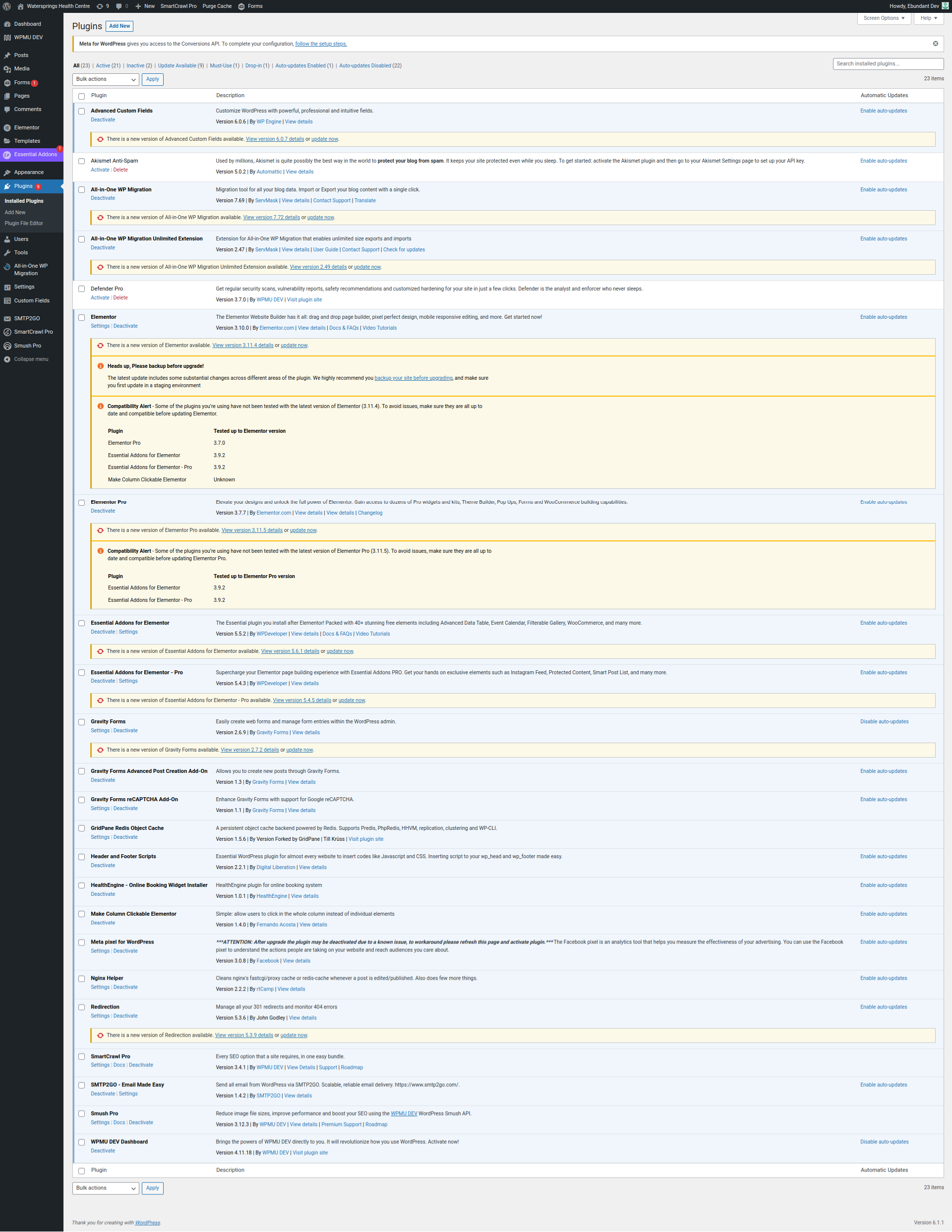Expand the Help tab dropdown
Image resolution: width=952 pixels, height=1232 pixels.
(x=928, y=18)
